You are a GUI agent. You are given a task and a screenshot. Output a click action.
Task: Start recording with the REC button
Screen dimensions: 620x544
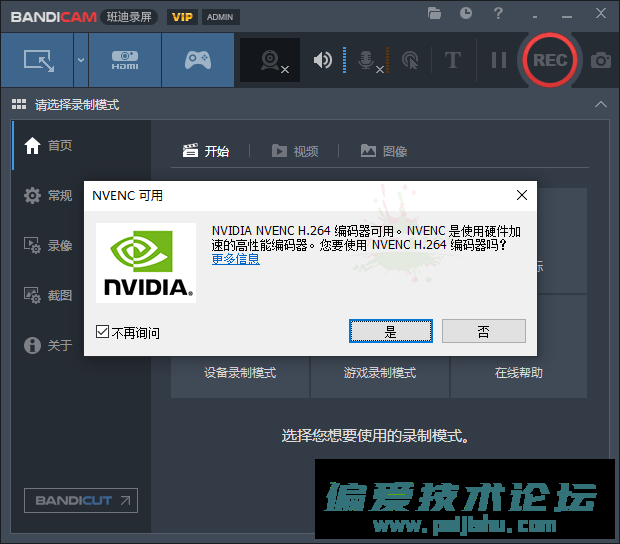[x=549, y=60]
